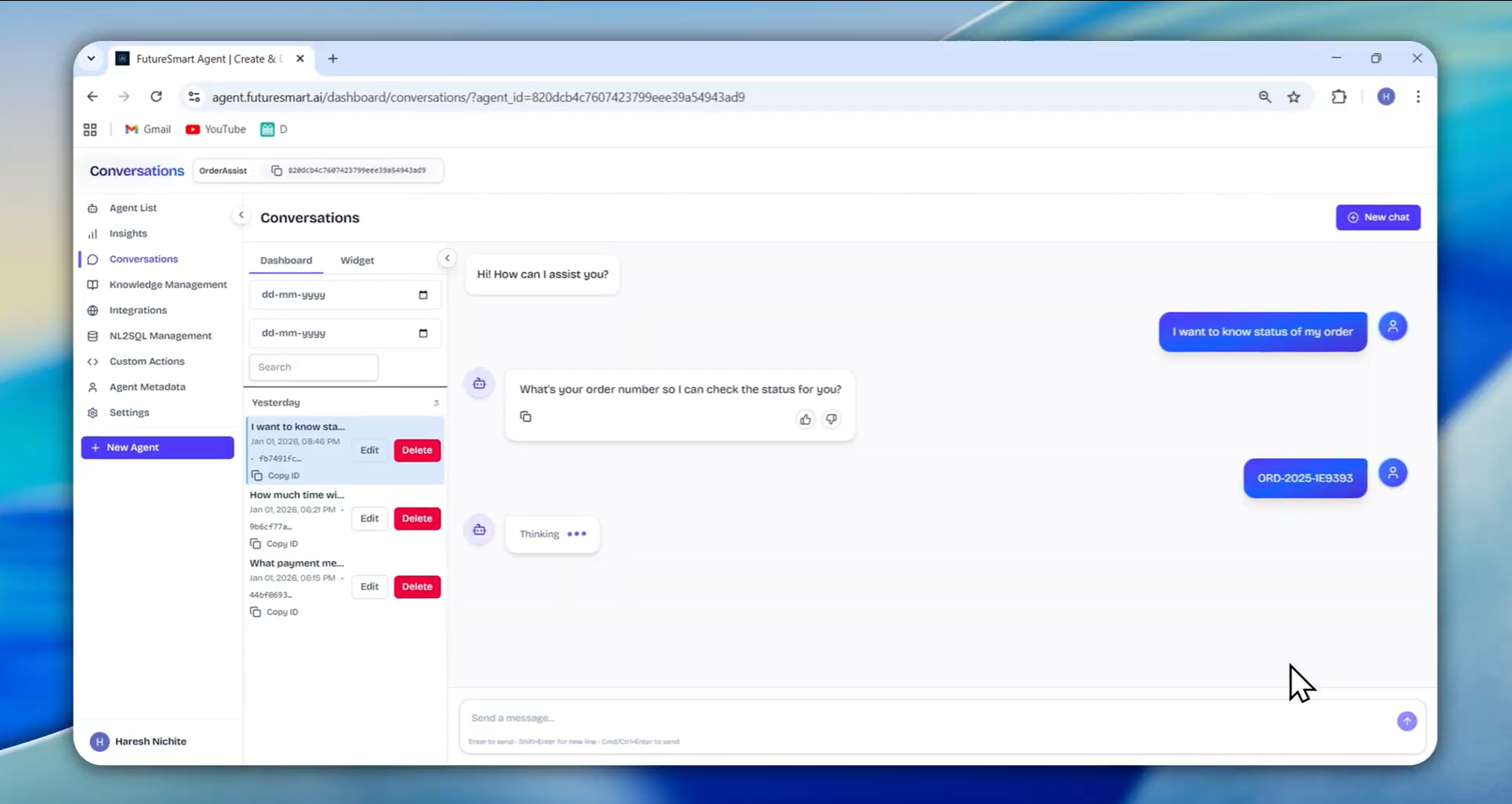Bookmark this page with star icon

tap(1294, 97)
